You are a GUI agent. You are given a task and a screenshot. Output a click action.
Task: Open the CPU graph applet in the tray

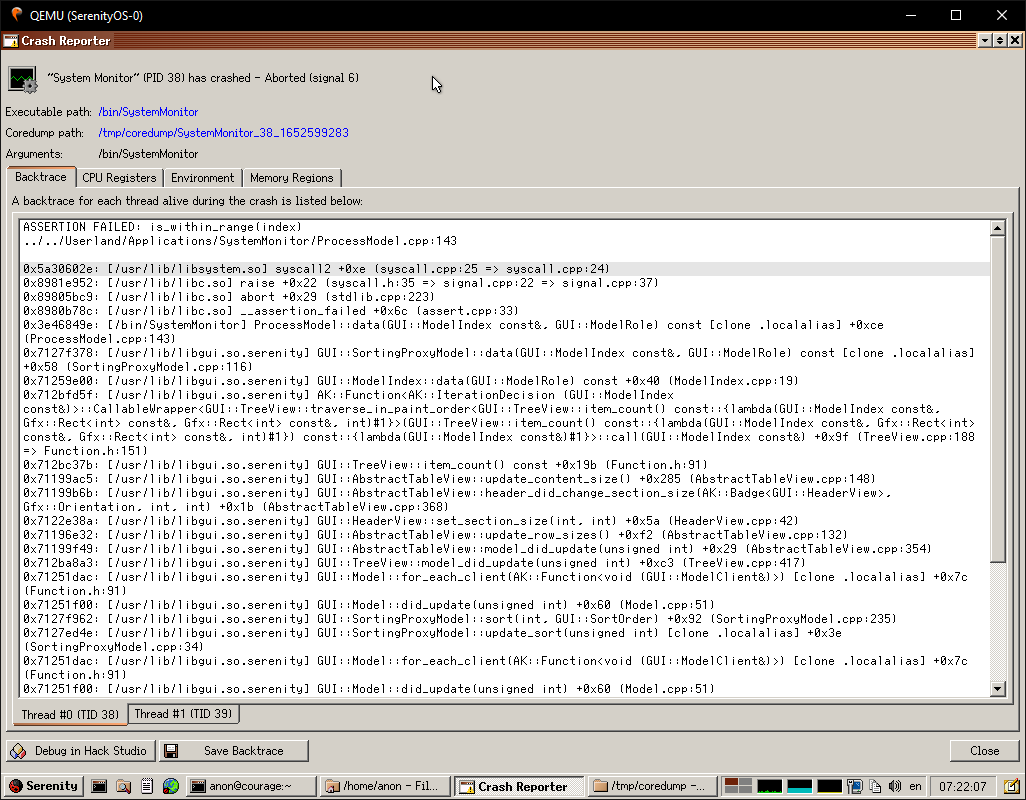tap(770, 787)
